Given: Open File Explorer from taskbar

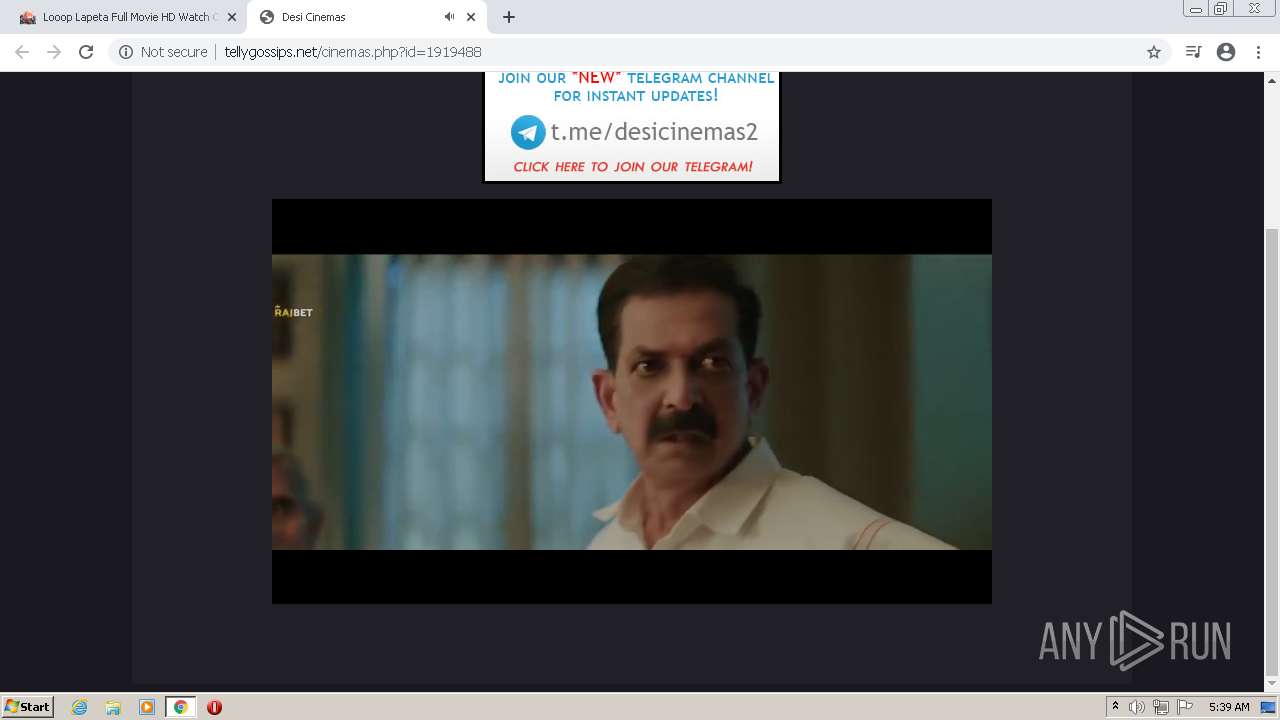Looking at the screenshot, I should click(113, 707).
